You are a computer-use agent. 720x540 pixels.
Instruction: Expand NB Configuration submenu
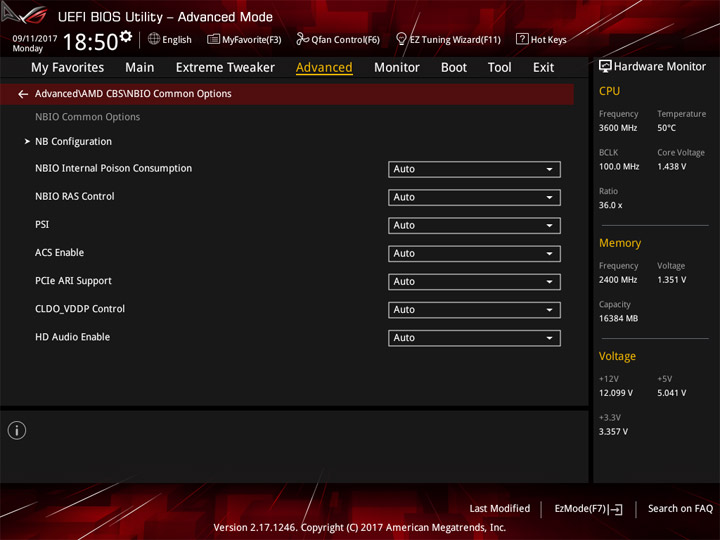pyautogui.click(x=73, y=141)
